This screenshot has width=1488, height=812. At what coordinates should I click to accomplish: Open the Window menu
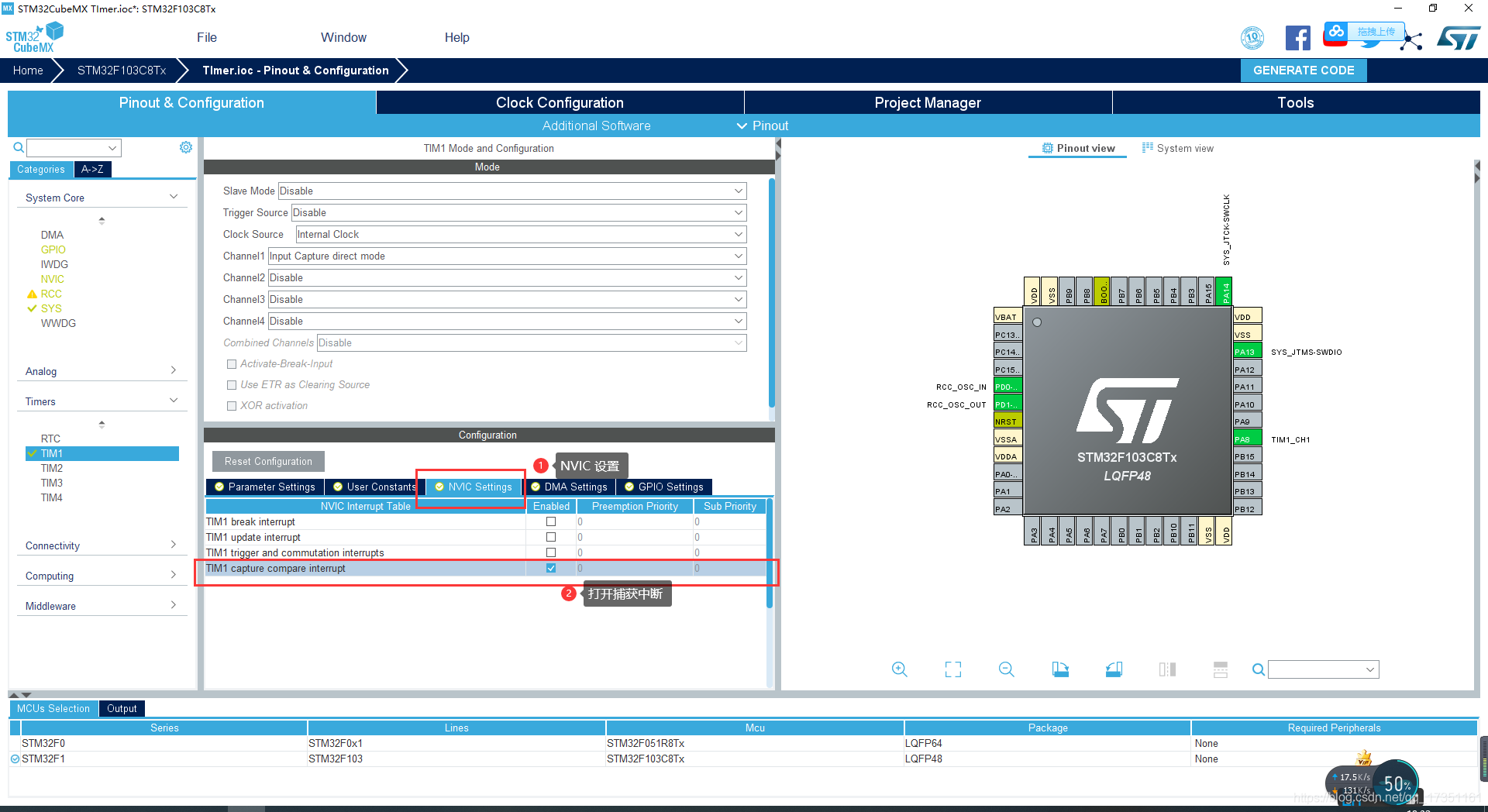pyautogui.click(x=343, y=37)
